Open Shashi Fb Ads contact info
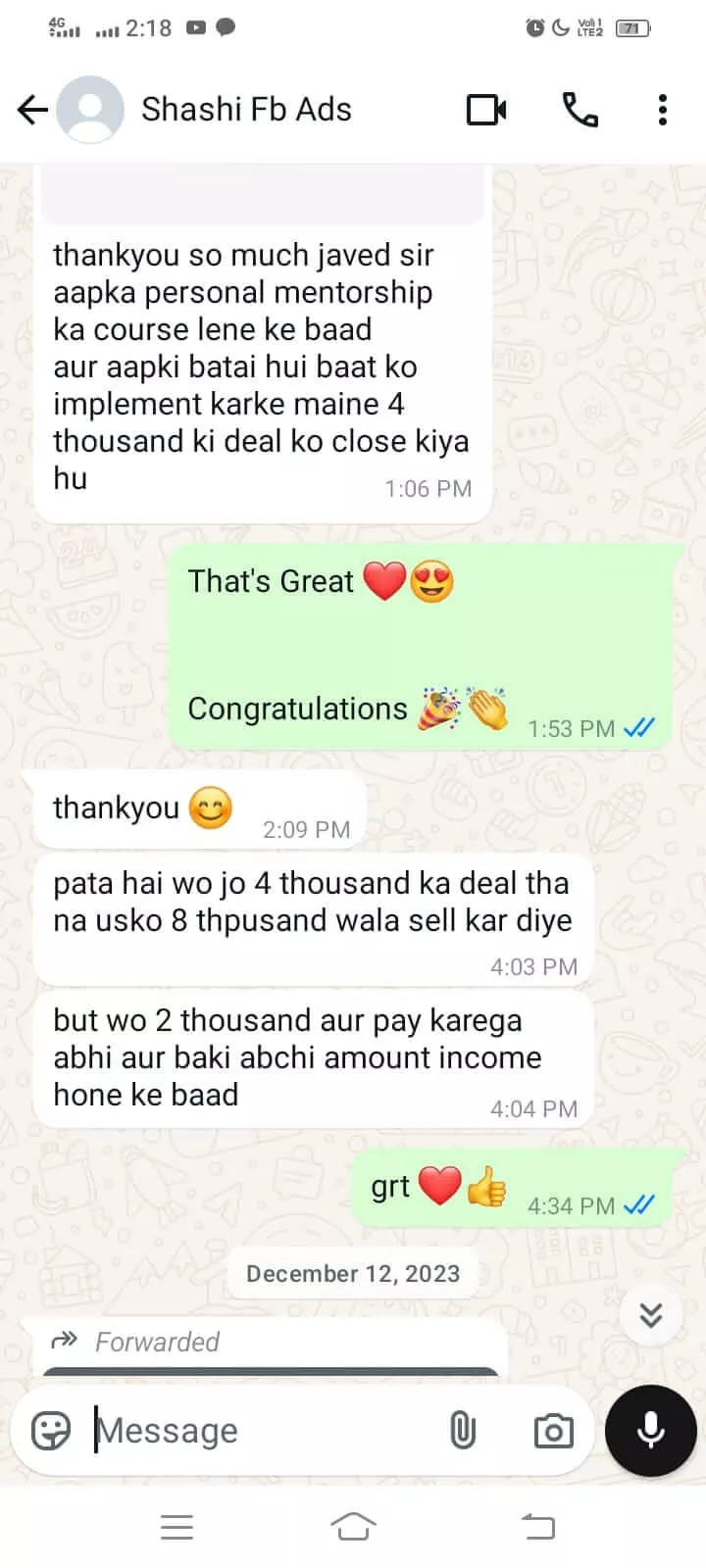The width and height of the screenshot is (706, 1568). [246, 110]
